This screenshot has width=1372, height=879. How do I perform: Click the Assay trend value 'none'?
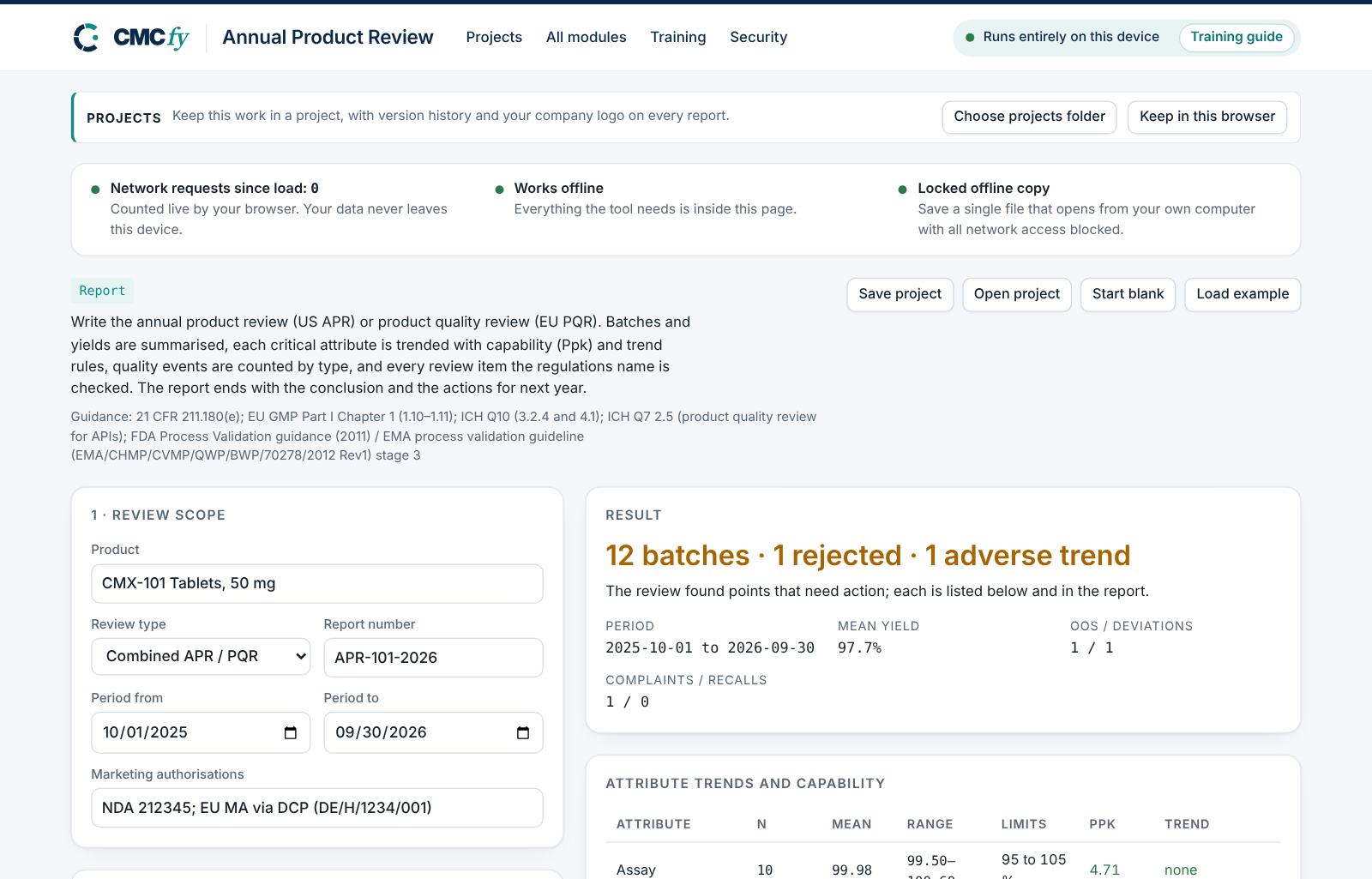[1181, 870]
